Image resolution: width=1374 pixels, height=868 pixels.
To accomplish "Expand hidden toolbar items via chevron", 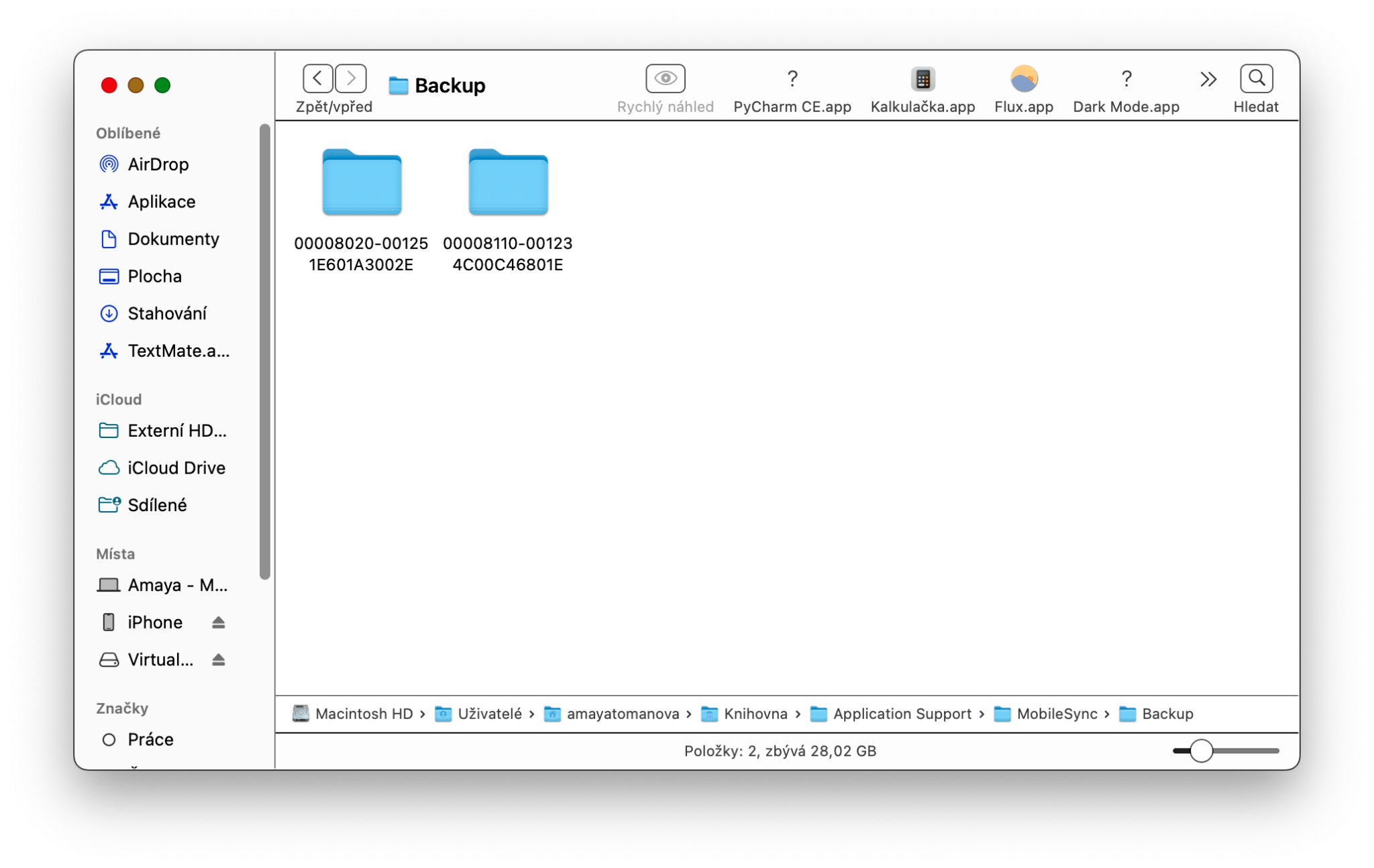I will (1208, 79).
